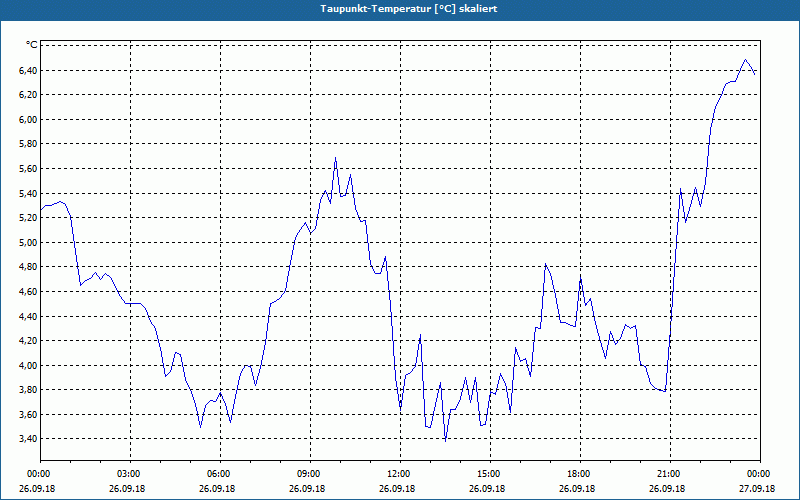This screenshot has height=500, width=800.
Task: Click the '26.09.18' date under '18:00'
Action: point(577,488)
